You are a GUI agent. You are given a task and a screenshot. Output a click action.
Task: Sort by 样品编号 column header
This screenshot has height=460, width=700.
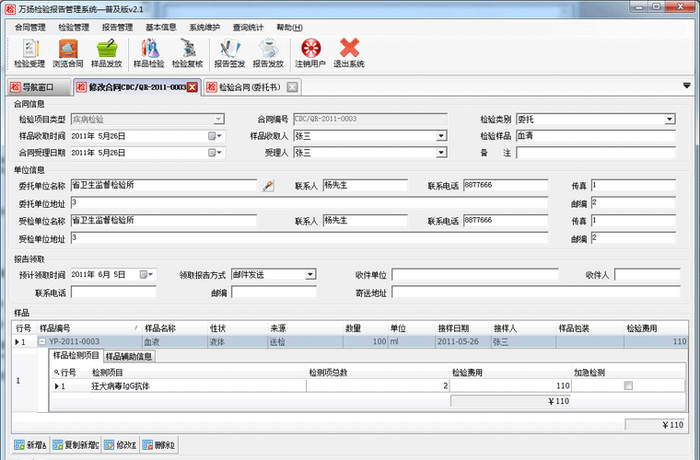88,328
